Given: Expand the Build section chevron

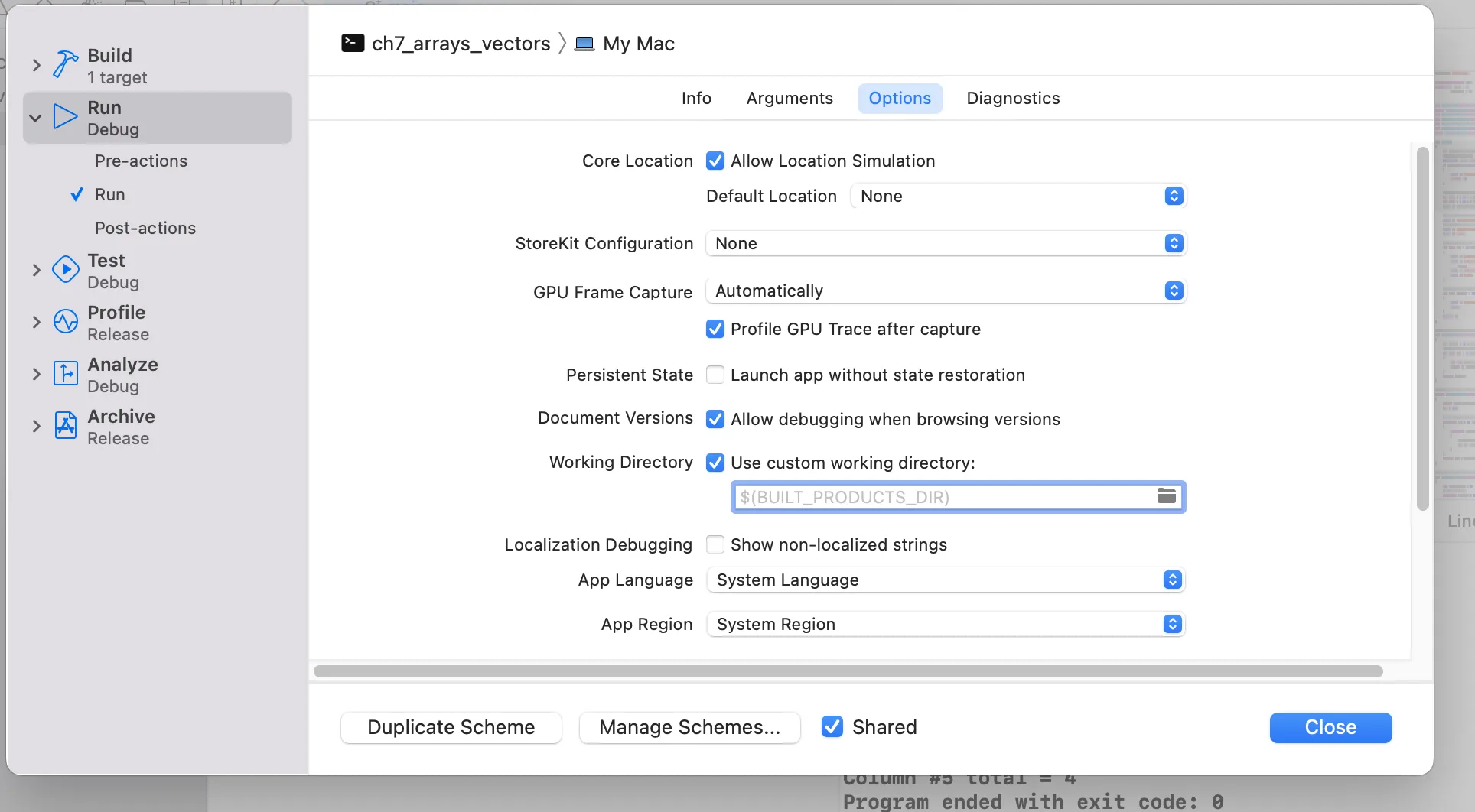Looking at the screenshot, I should pos(36,65).
